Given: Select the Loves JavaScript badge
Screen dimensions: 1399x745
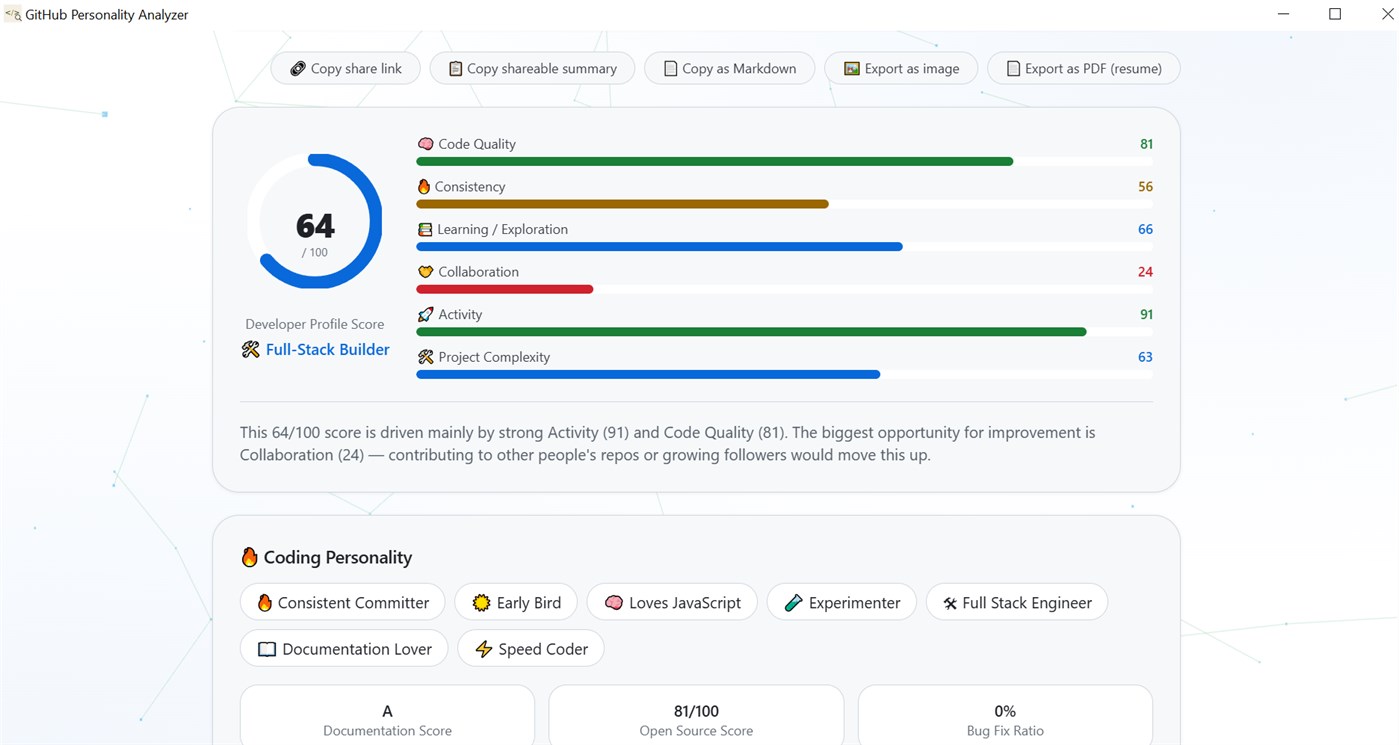Looking at the screenshot, I should pos(672,603).
